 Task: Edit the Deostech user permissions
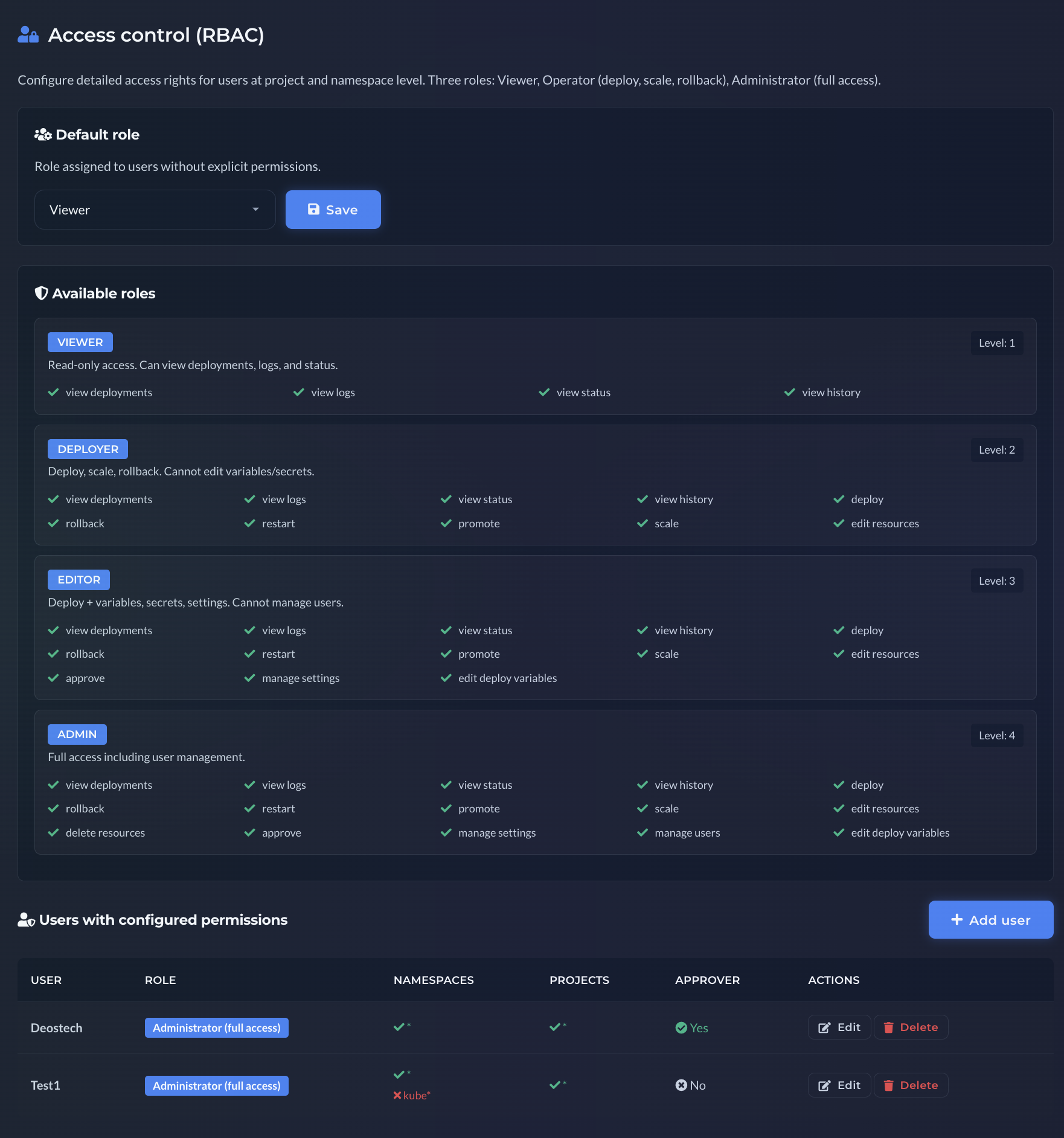coord(839,1027)
